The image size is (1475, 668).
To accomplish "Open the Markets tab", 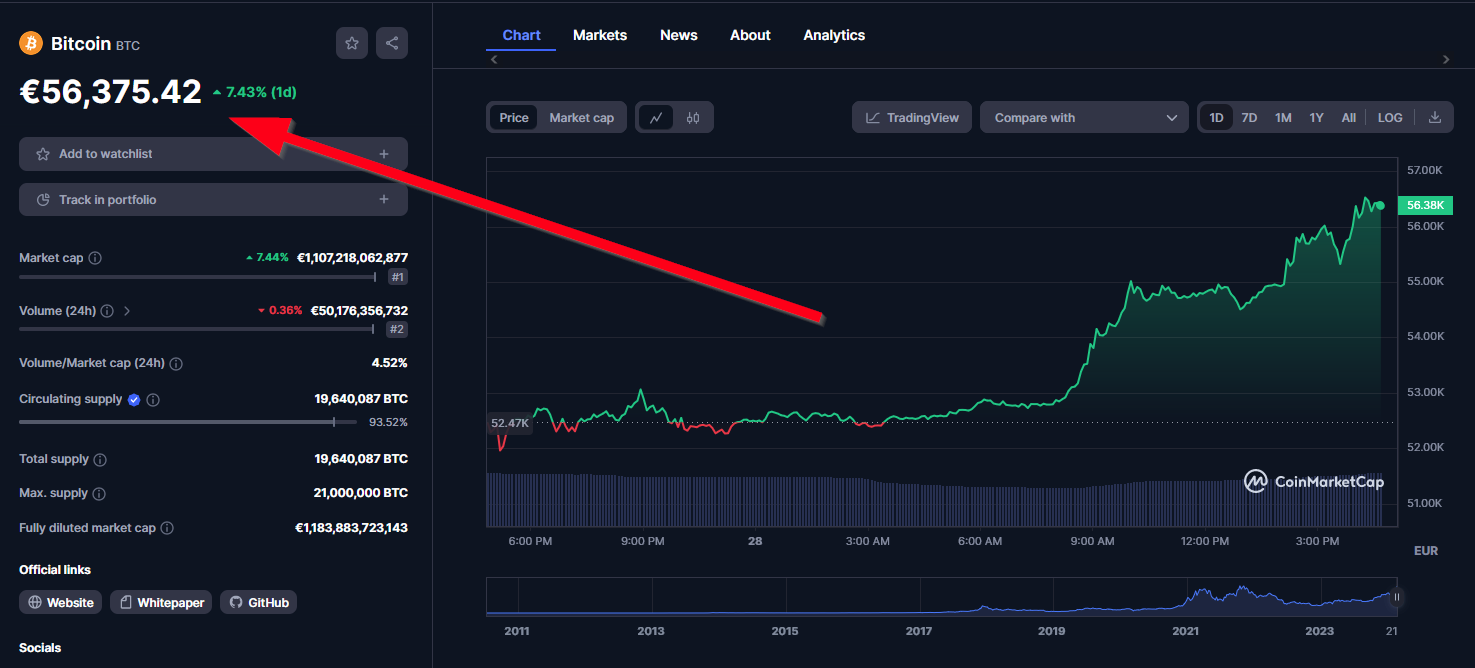I will [x=600, y=35].
